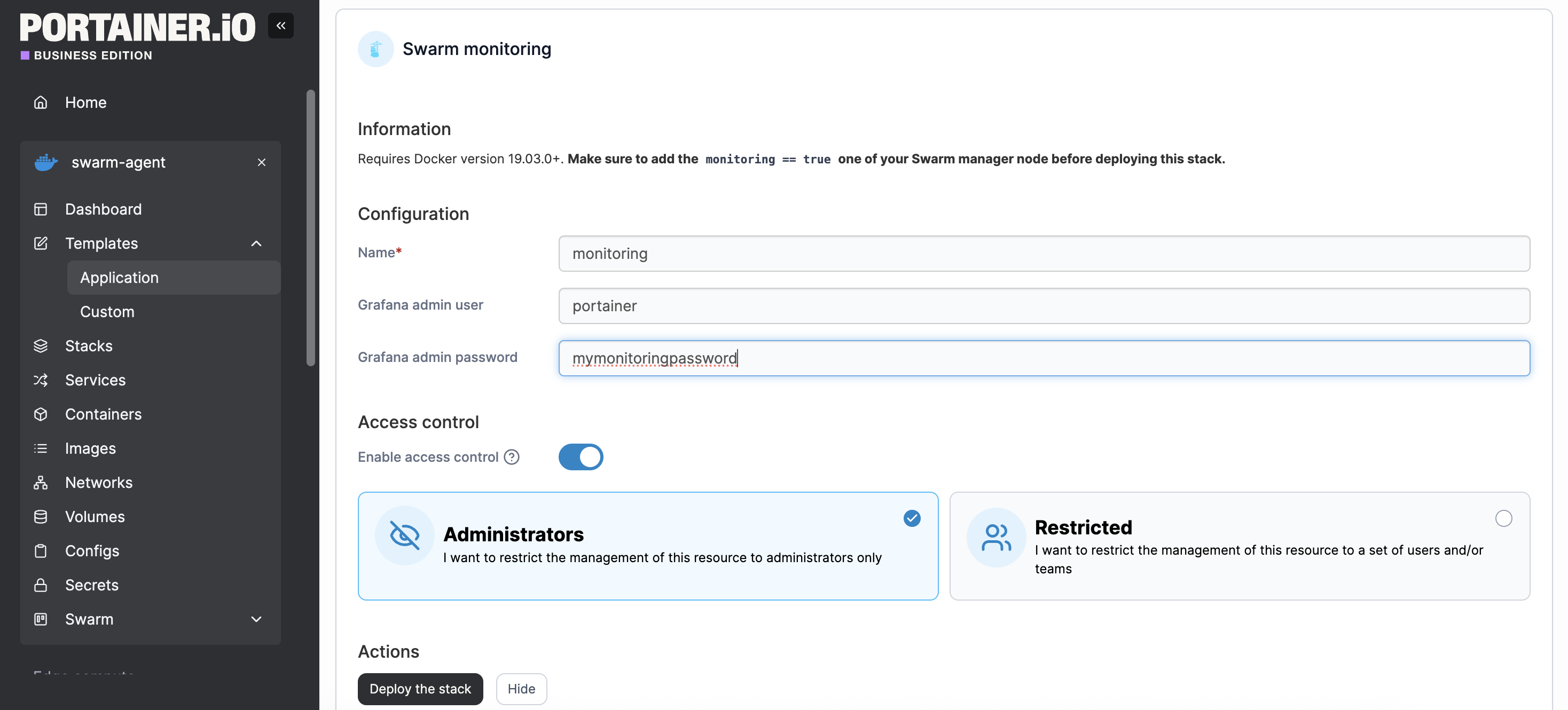
Task: Click Deploy the stack button
Action: 420,689
